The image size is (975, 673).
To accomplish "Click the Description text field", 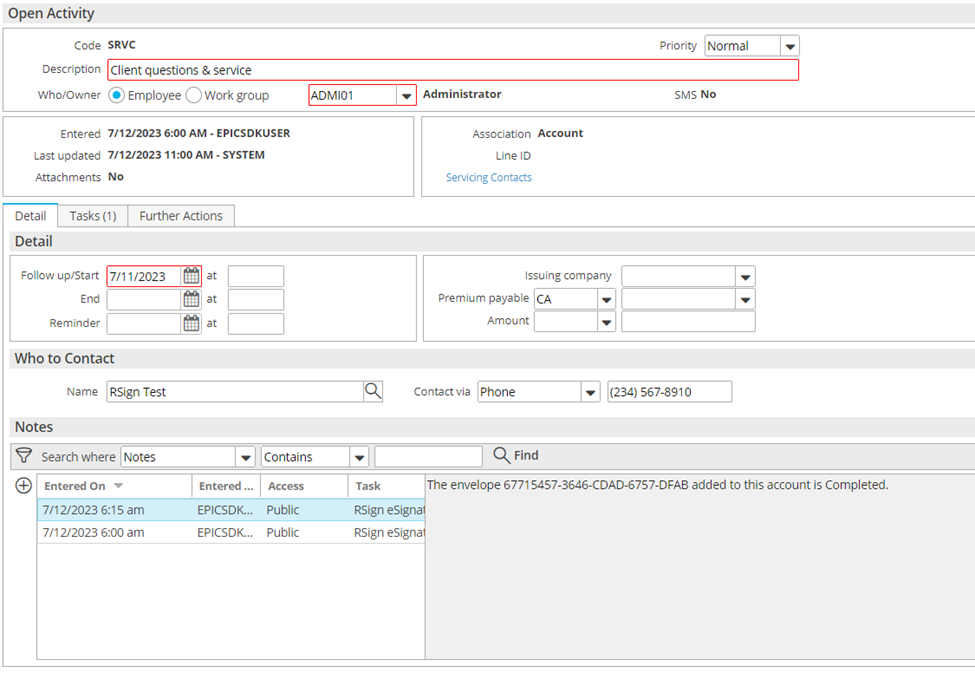I will tap(453, 70).
